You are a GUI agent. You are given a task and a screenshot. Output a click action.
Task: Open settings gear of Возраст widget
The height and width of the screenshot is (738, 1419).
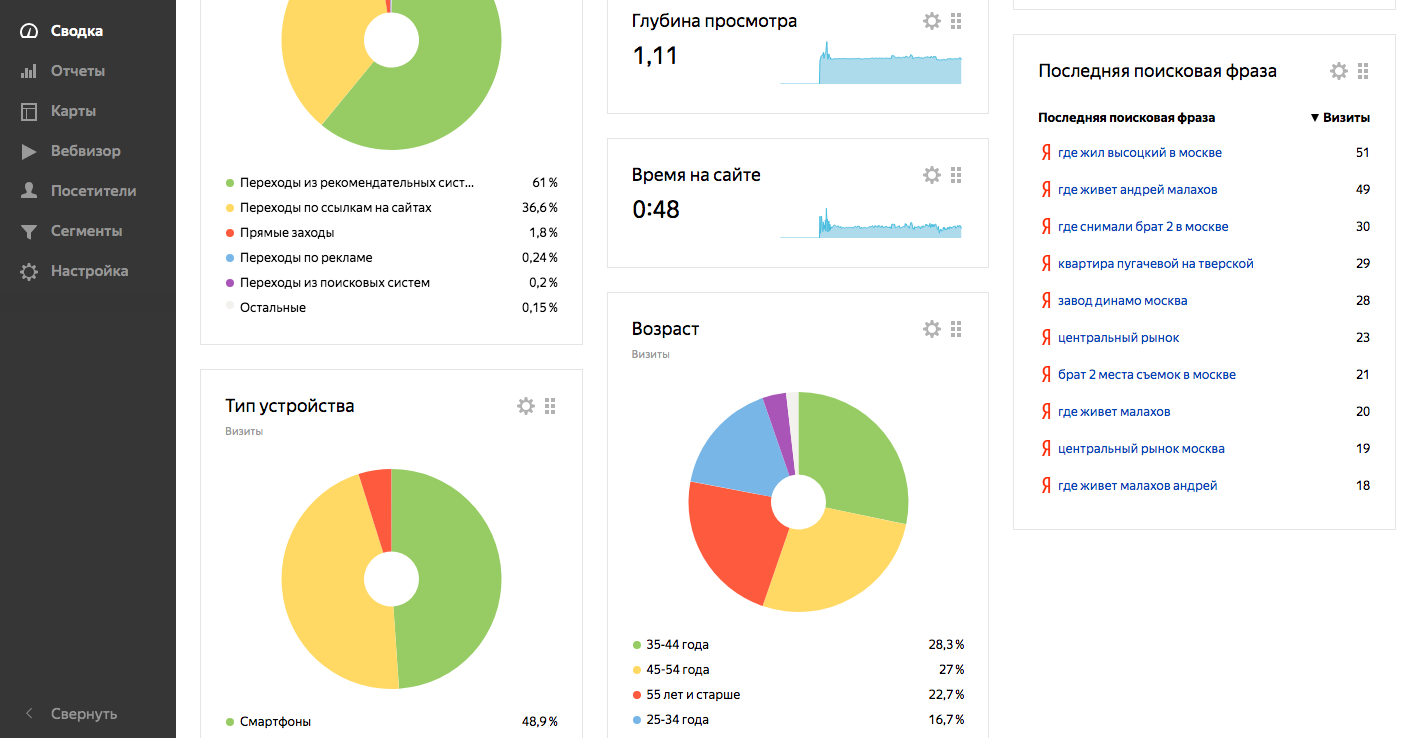click(932, 329)
